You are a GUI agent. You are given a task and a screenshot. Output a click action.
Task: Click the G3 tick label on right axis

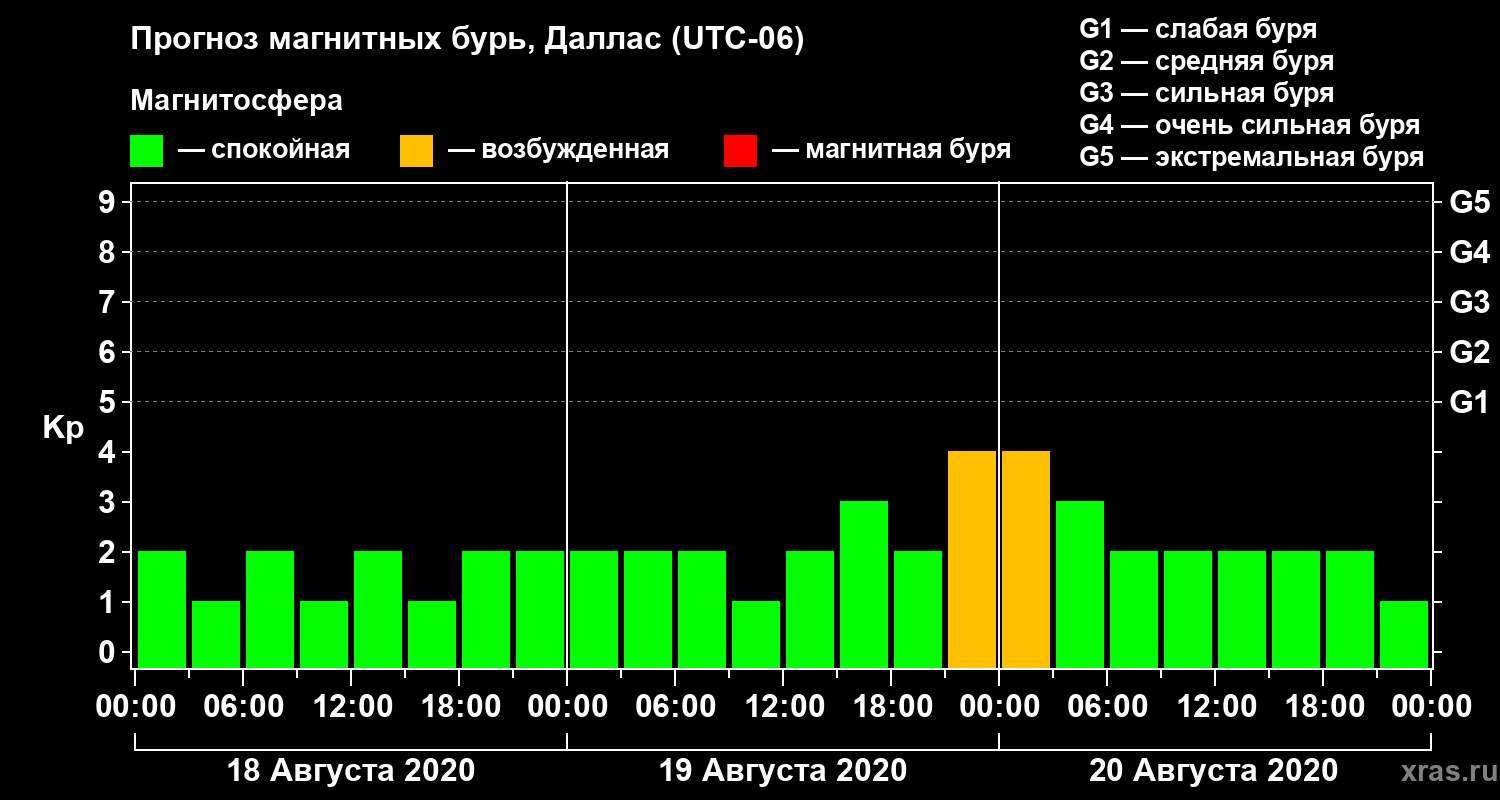click(1469, 302)
